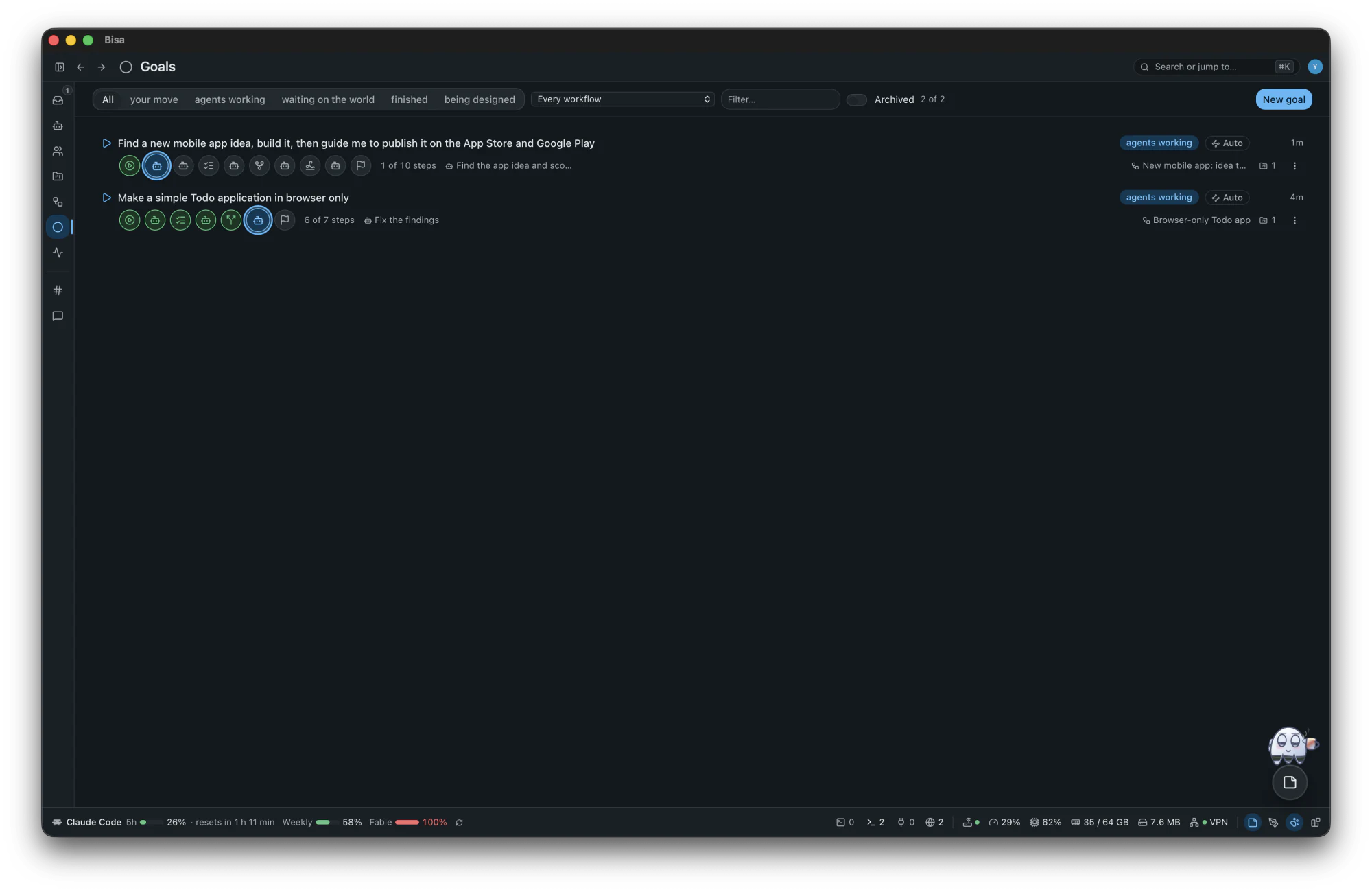Open the activity pulse icon in the sidebar
Viewport: 1372px width, 892px height.
[x=58, y=253]
